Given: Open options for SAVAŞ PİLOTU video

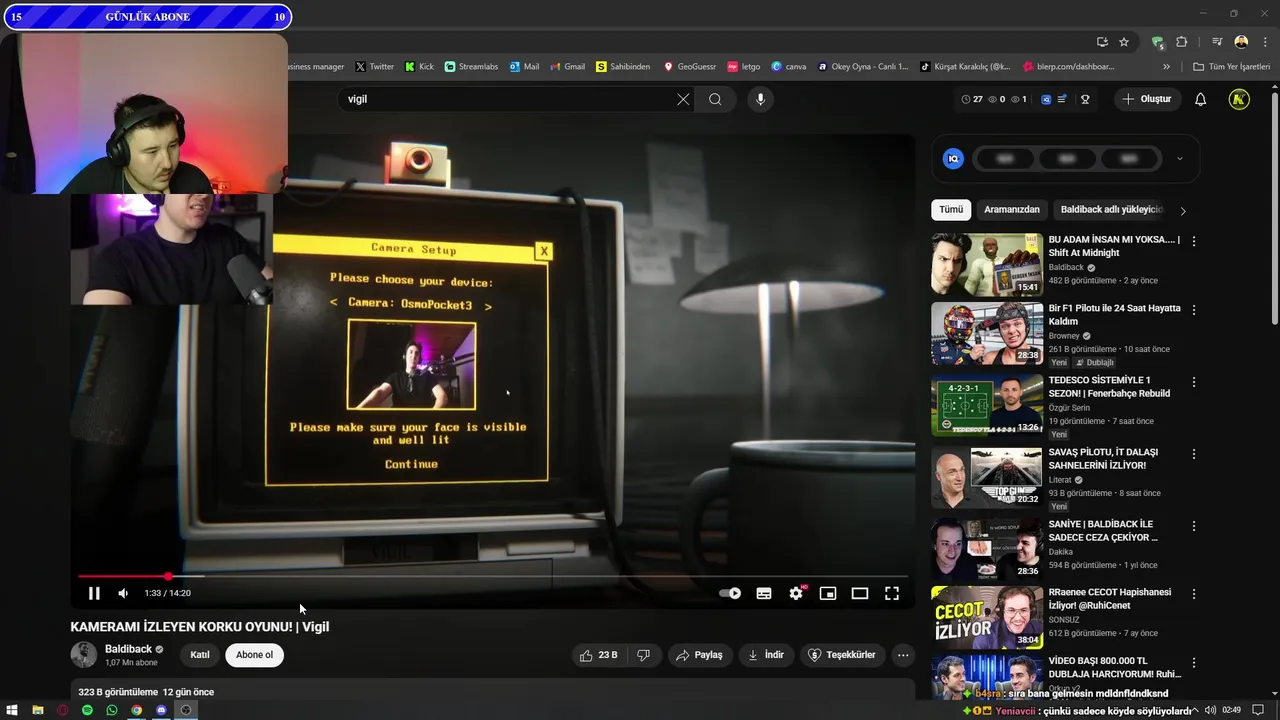Looking at the screenshot, I should click(1193, 453).
